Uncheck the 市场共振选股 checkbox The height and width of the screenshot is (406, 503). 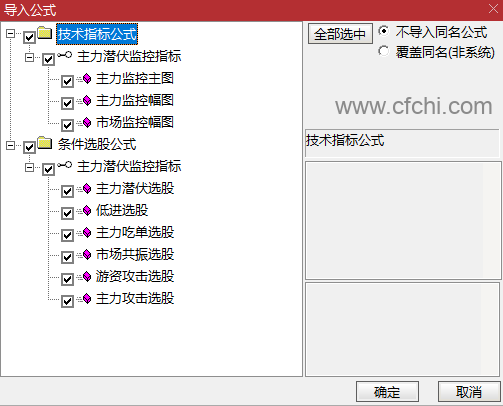[x=67, y=257]
